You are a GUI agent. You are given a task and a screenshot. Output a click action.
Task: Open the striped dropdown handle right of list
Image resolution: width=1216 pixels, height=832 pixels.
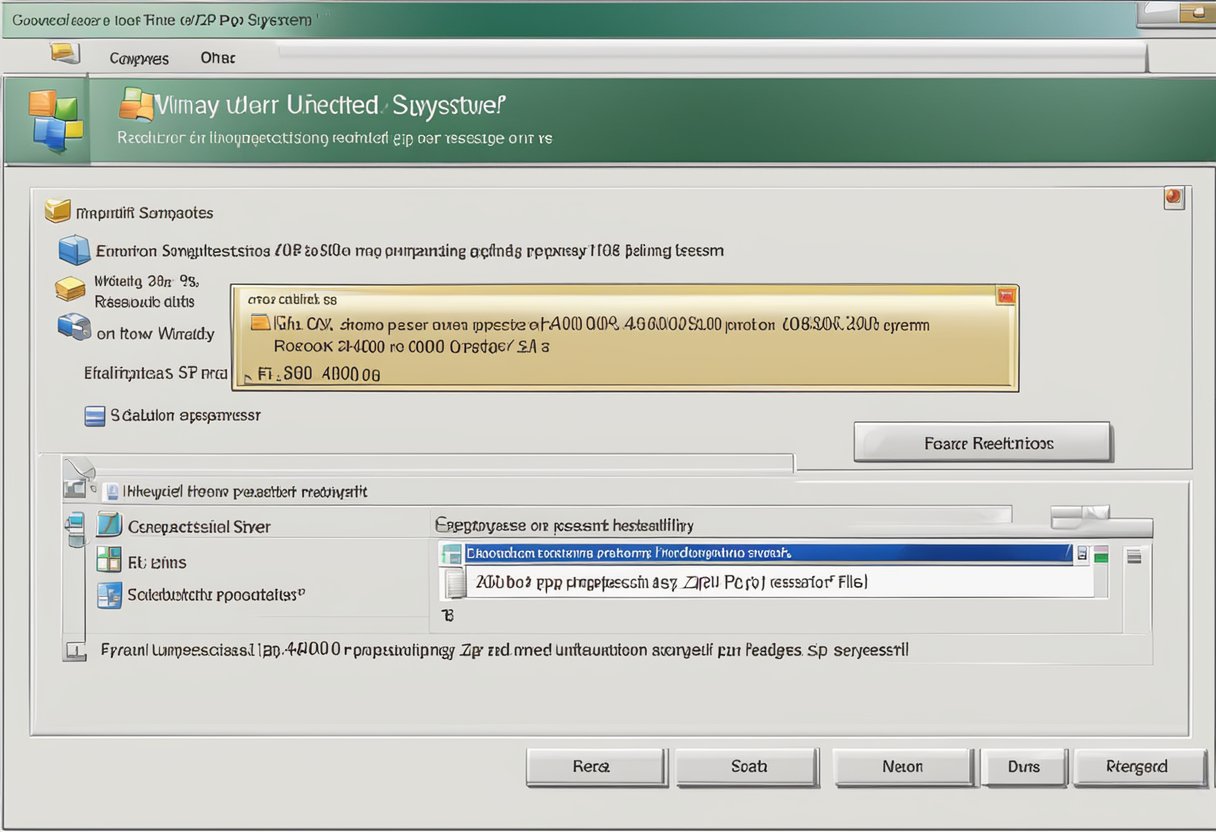point(1133,557)
